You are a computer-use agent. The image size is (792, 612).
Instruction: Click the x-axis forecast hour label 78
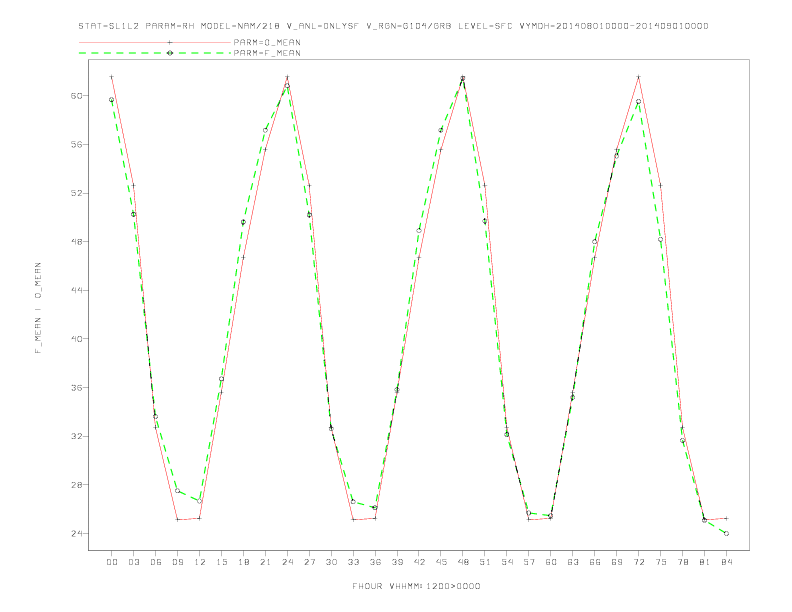click(682, 562)
